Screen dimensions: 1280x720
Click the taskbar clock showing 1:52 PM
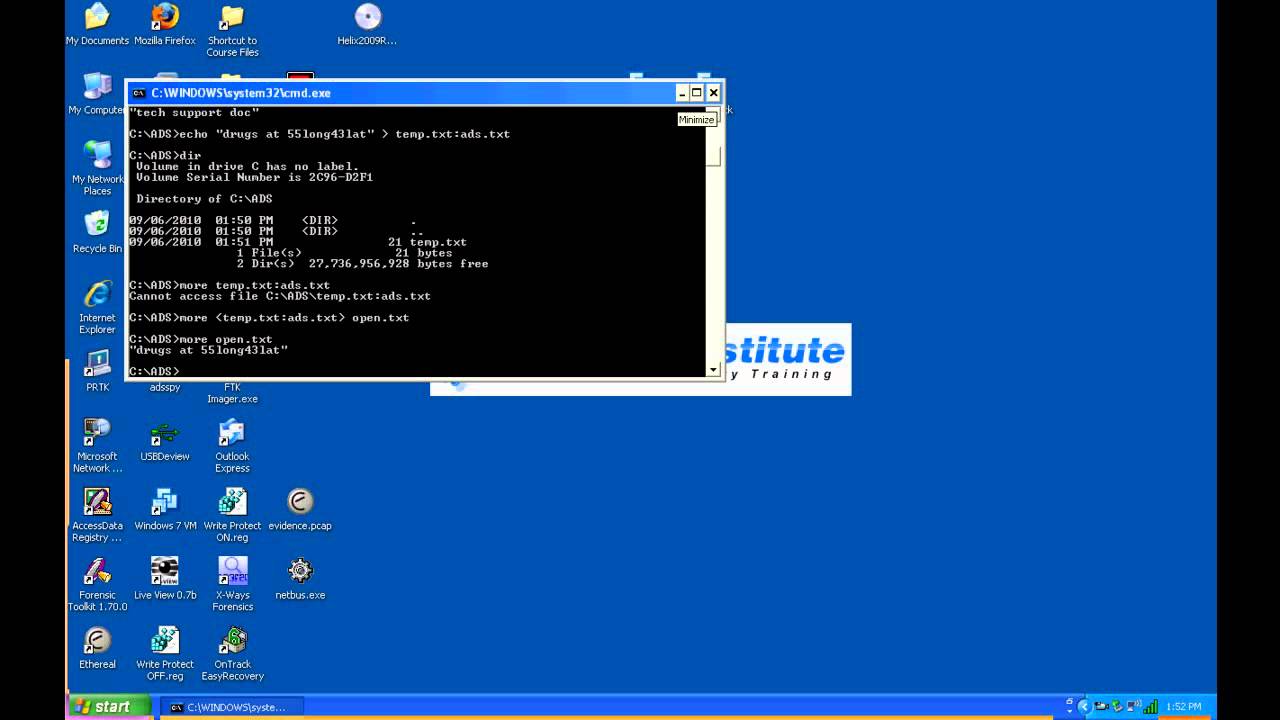1183,707
